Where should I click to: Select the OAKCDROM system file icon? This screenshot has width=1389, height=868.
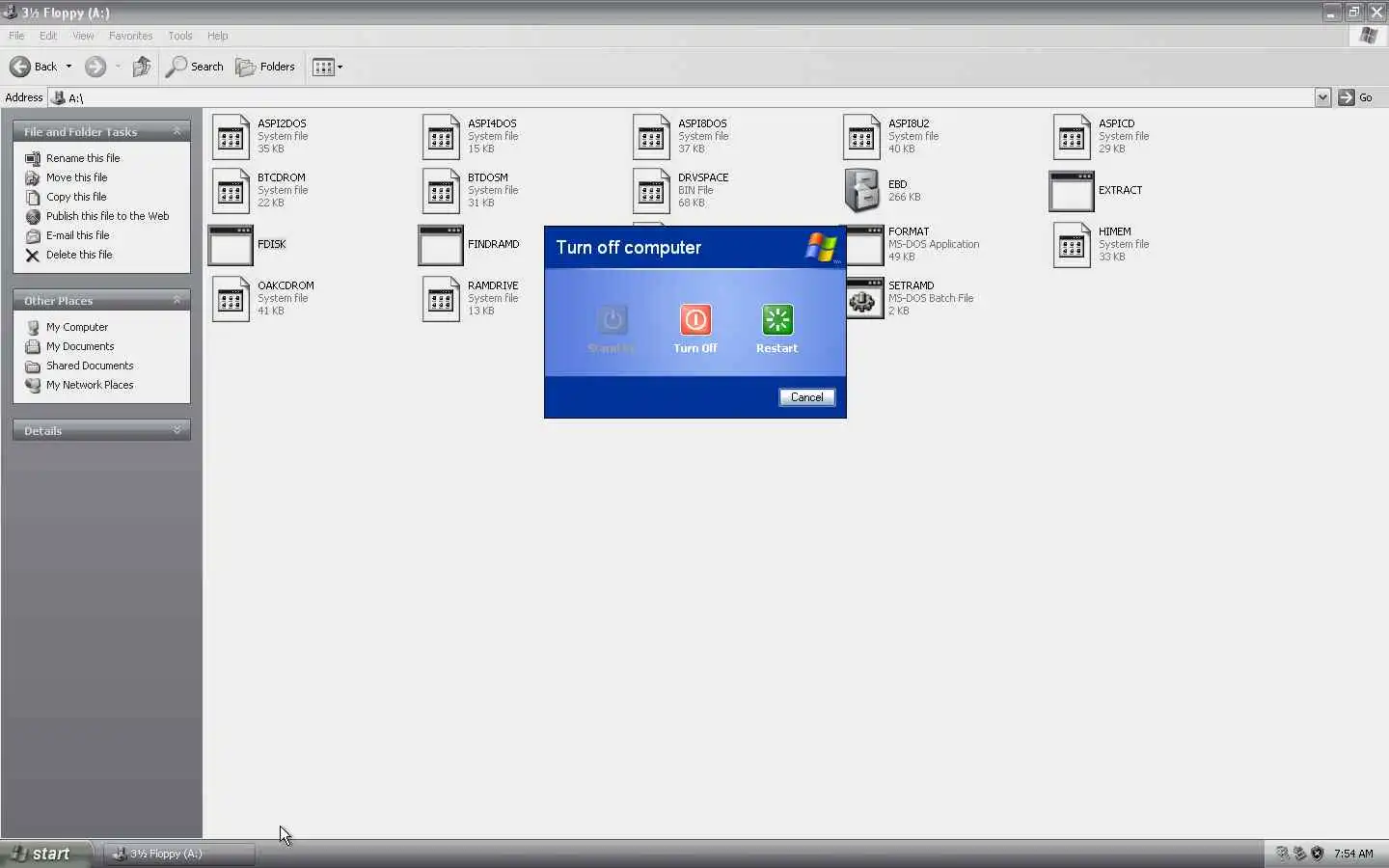(x=231, y=299)
